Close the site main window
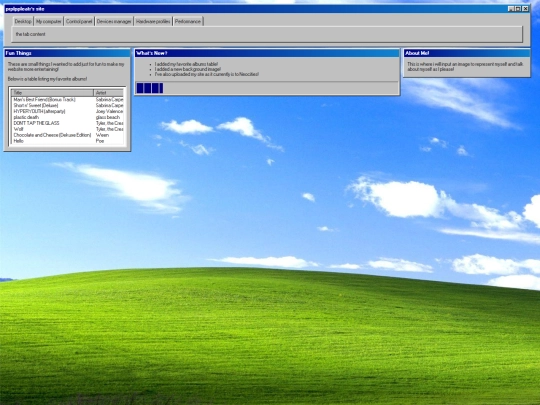Viewport: 540px width, 405px height. click(x=525, y=9)
